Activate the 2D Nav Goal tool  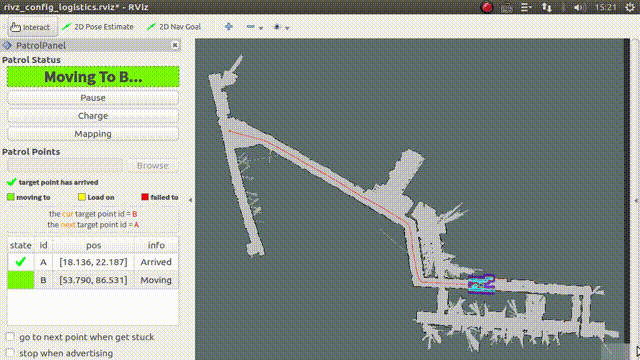point(174,27)
